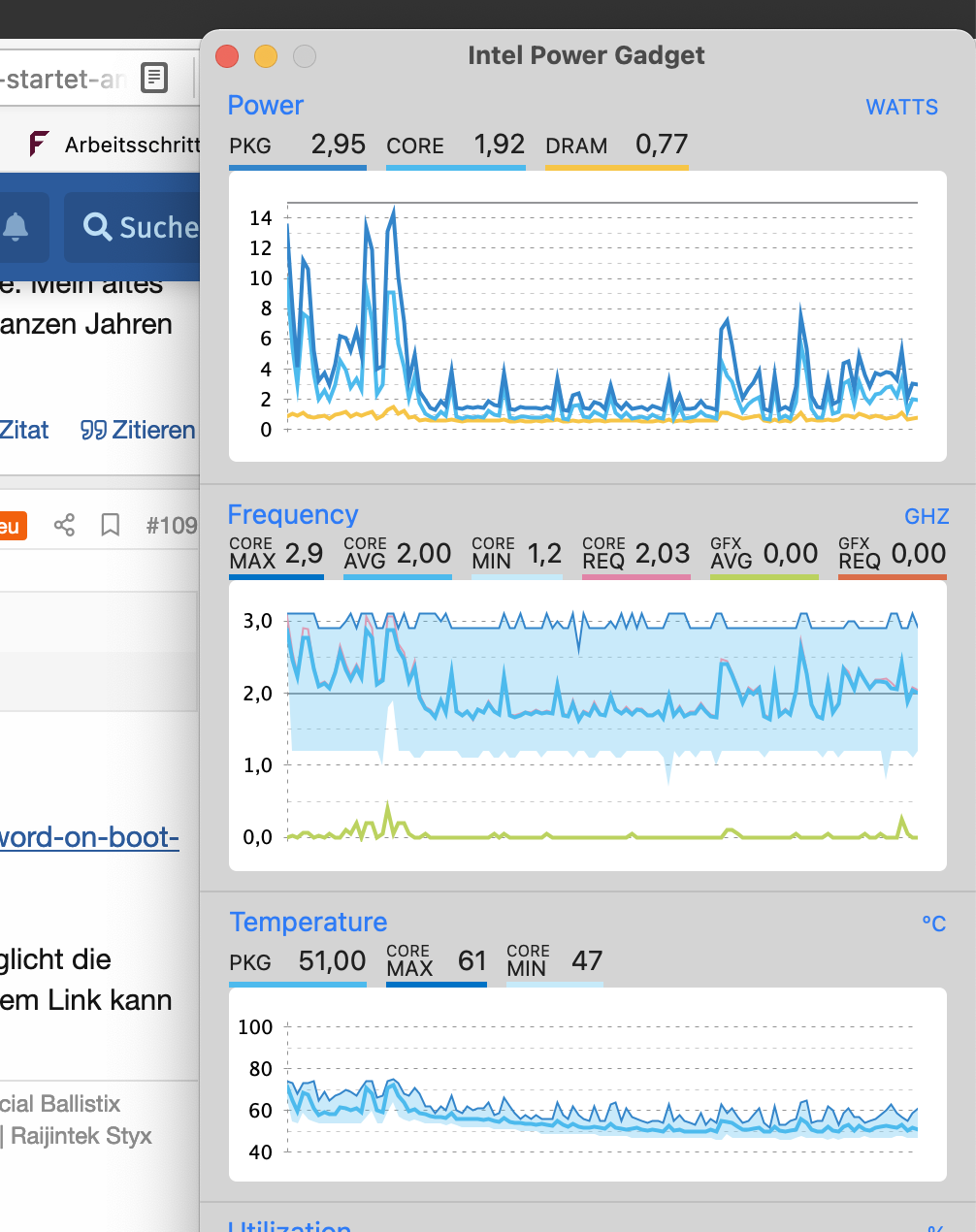Viewport: 976px width, 1232px height.
Task: Open the Arbeitsschritt bookmark in the browser
Action: point(114,145)
